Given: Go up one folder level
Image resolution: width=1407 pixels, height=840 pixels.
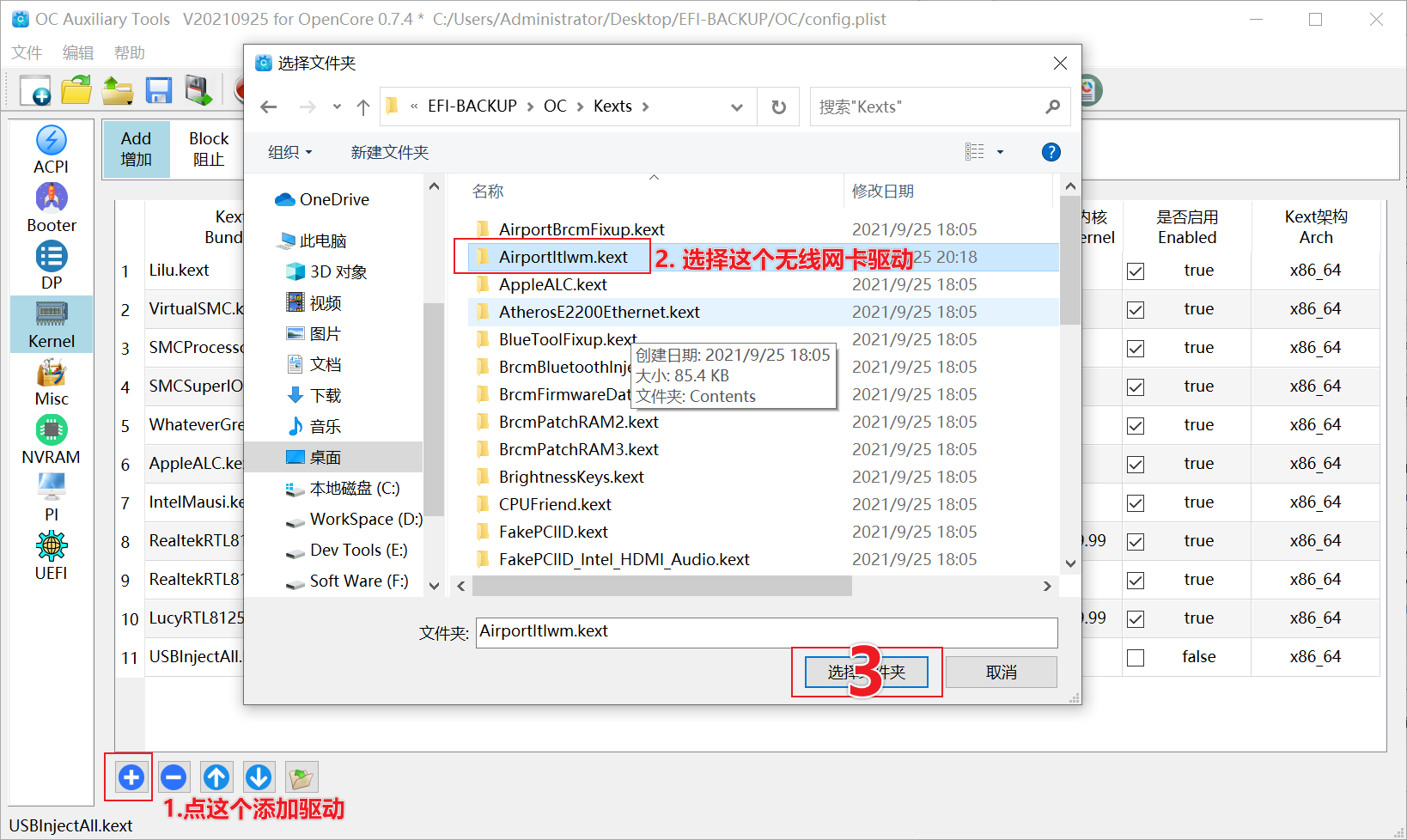Looking at the screenshot, I should 363,107.
